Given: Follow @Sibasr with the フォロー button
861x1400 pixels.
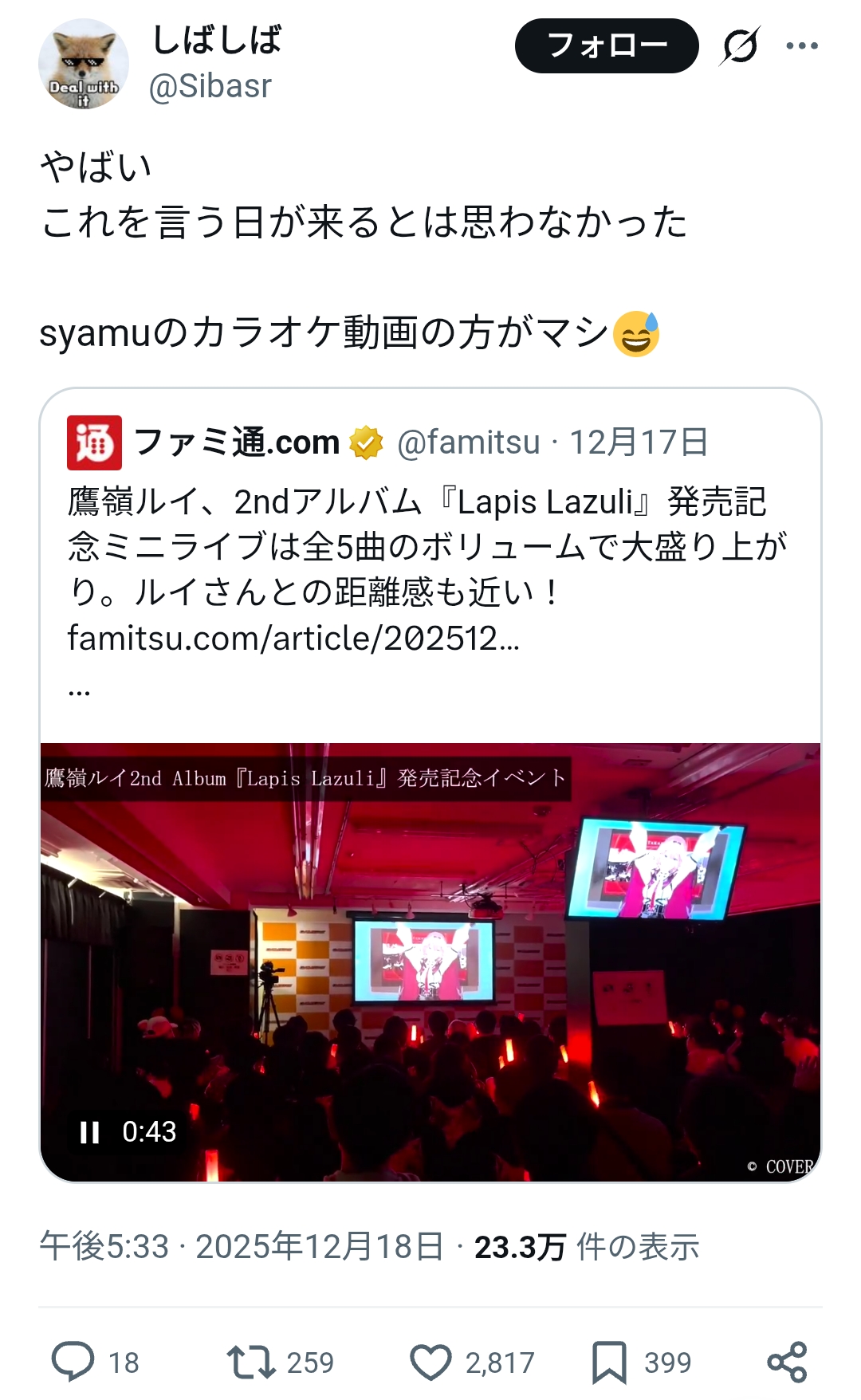Looking at the screenshot, I should [607, 45].
